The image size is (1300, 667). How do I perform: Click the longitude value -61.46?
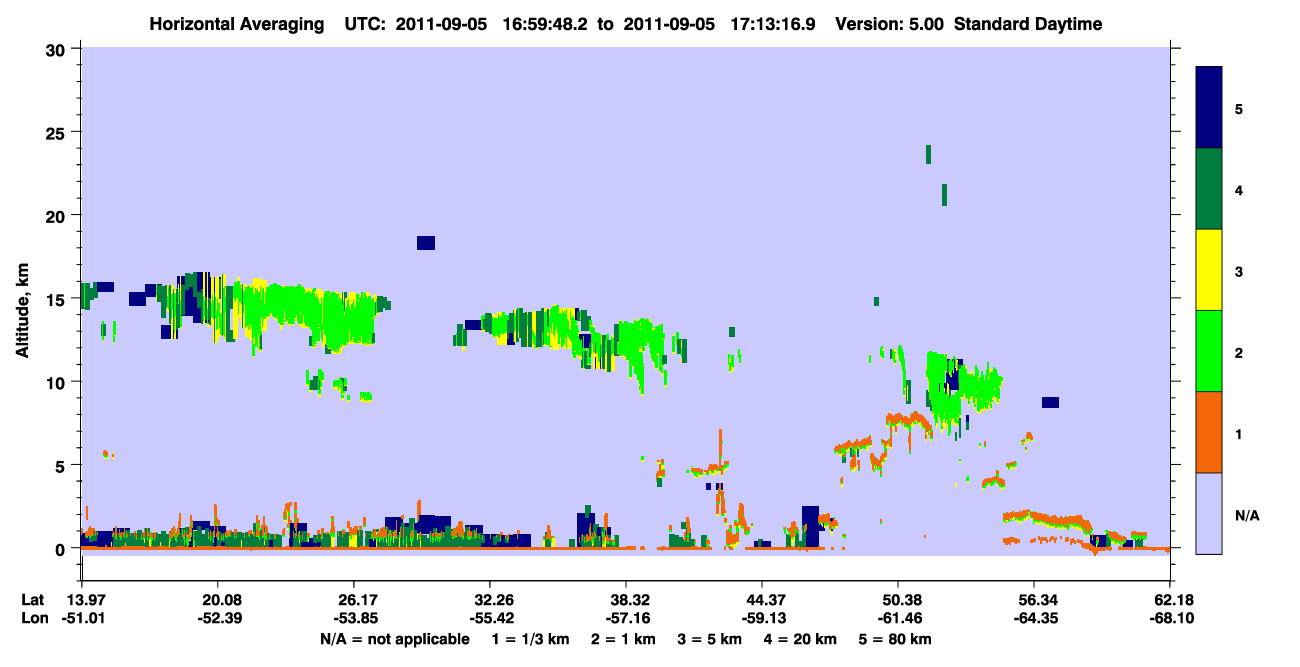tap(898, 618)
